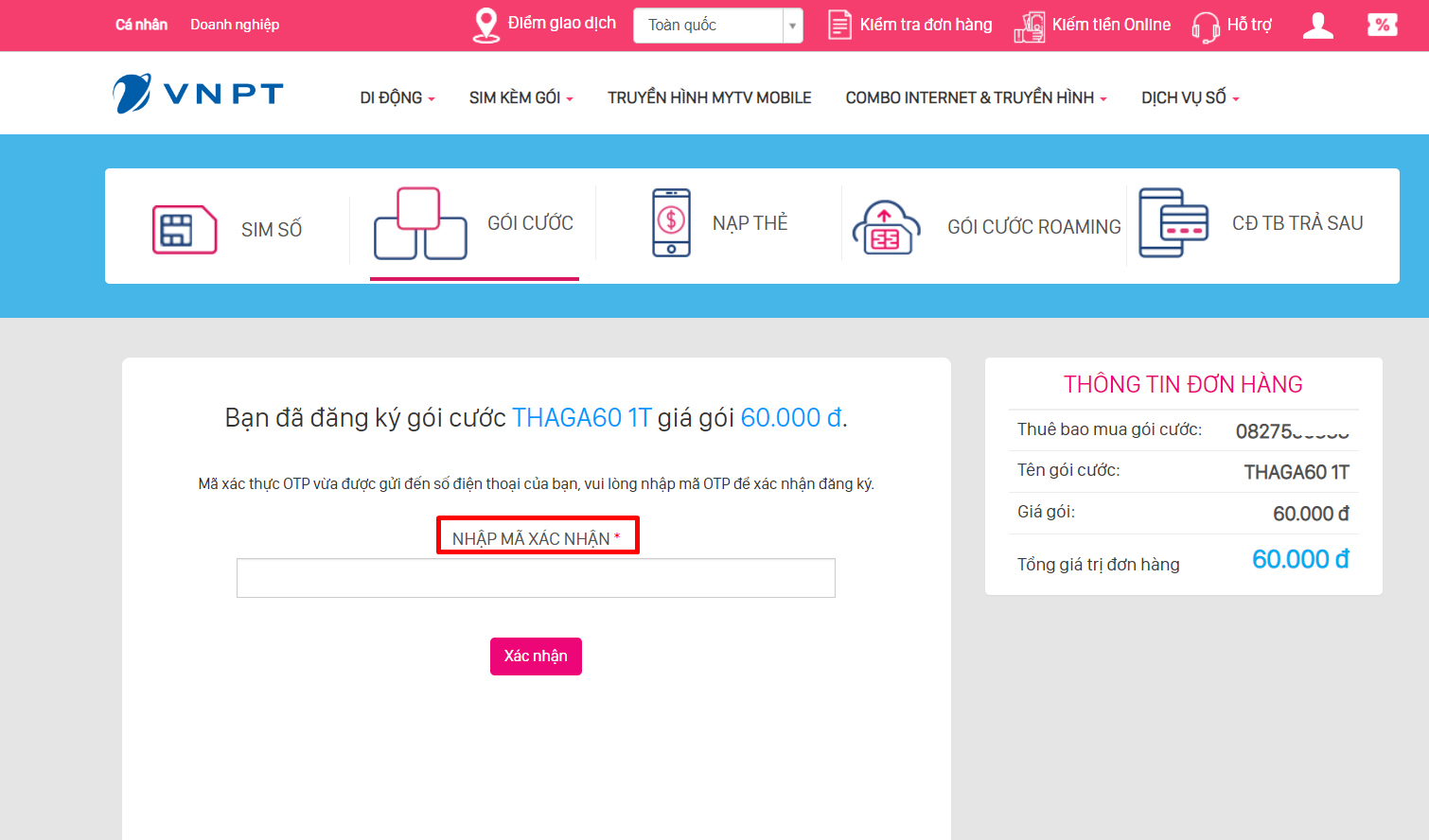
Task: Click the THÔNG TIN ĐƠN HÀNG heading
Action: coord(1183,384)
